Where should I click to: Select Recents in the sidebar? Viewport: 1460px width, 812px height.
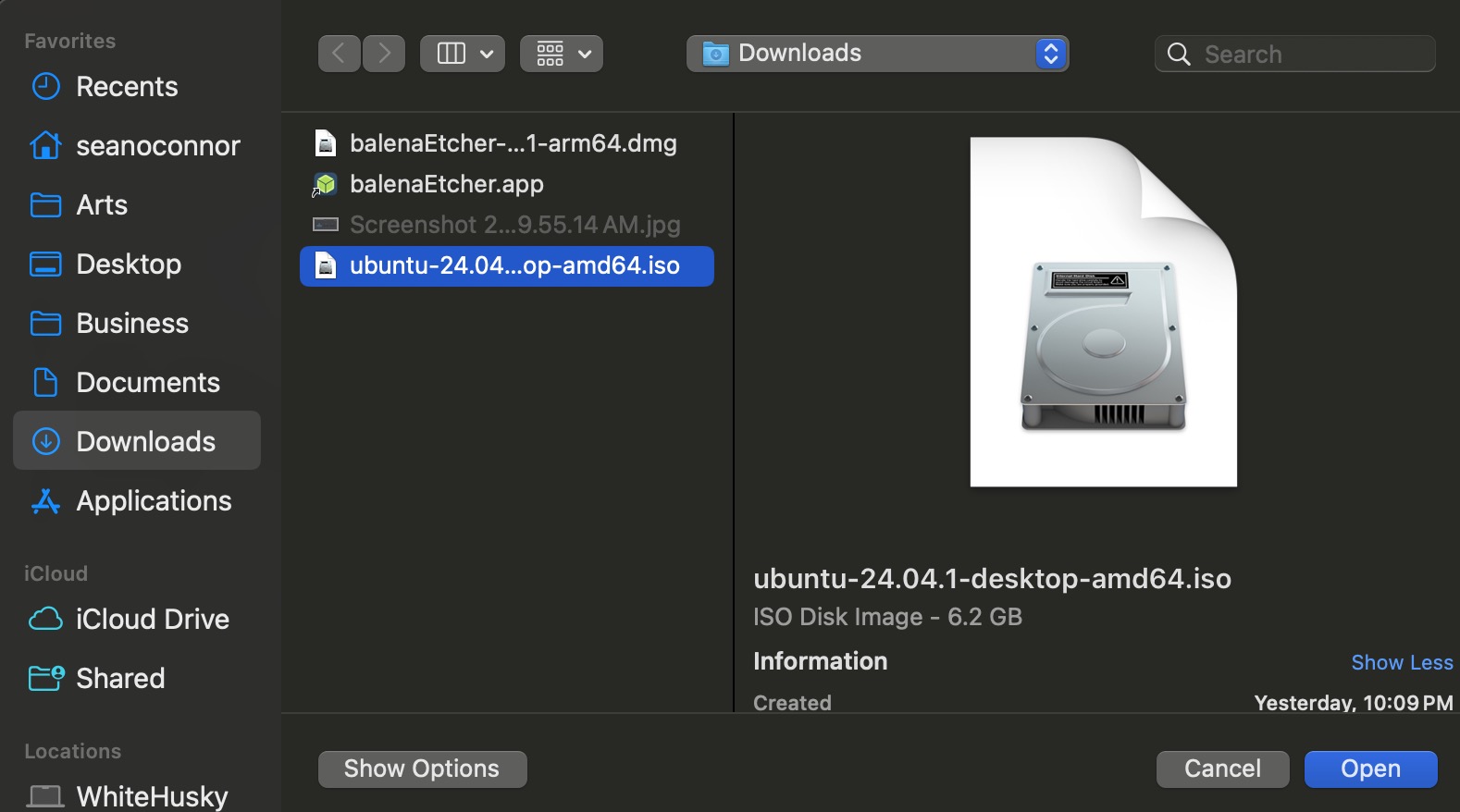pos(137,87)
